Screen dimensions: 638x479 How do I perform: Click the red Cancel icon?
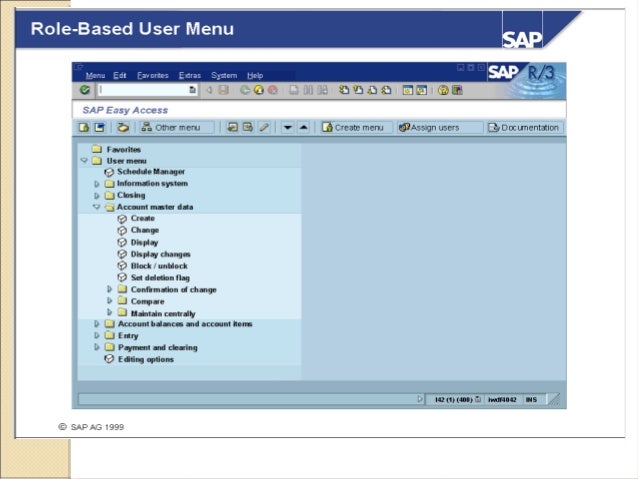click(x=273, y=90)
